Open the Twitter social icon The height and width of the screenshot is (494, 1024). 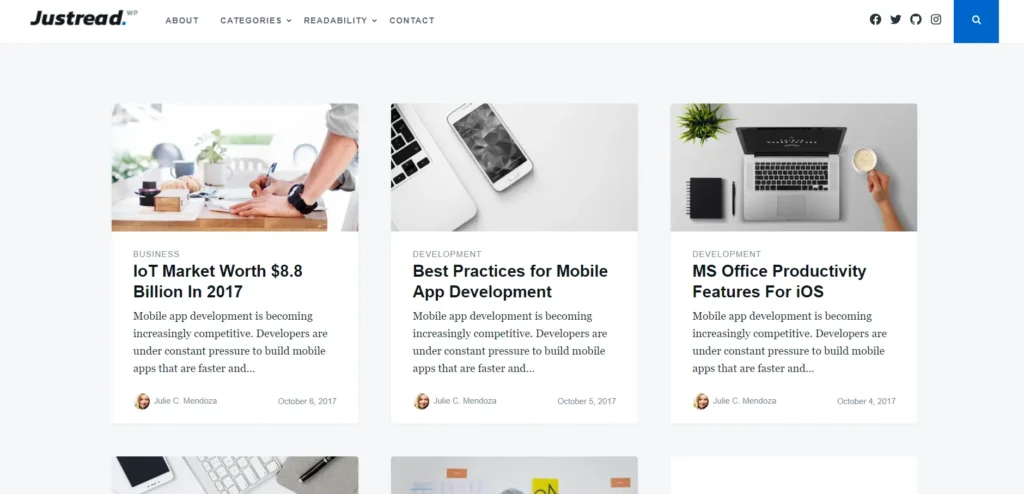click(x=895, y=20)
